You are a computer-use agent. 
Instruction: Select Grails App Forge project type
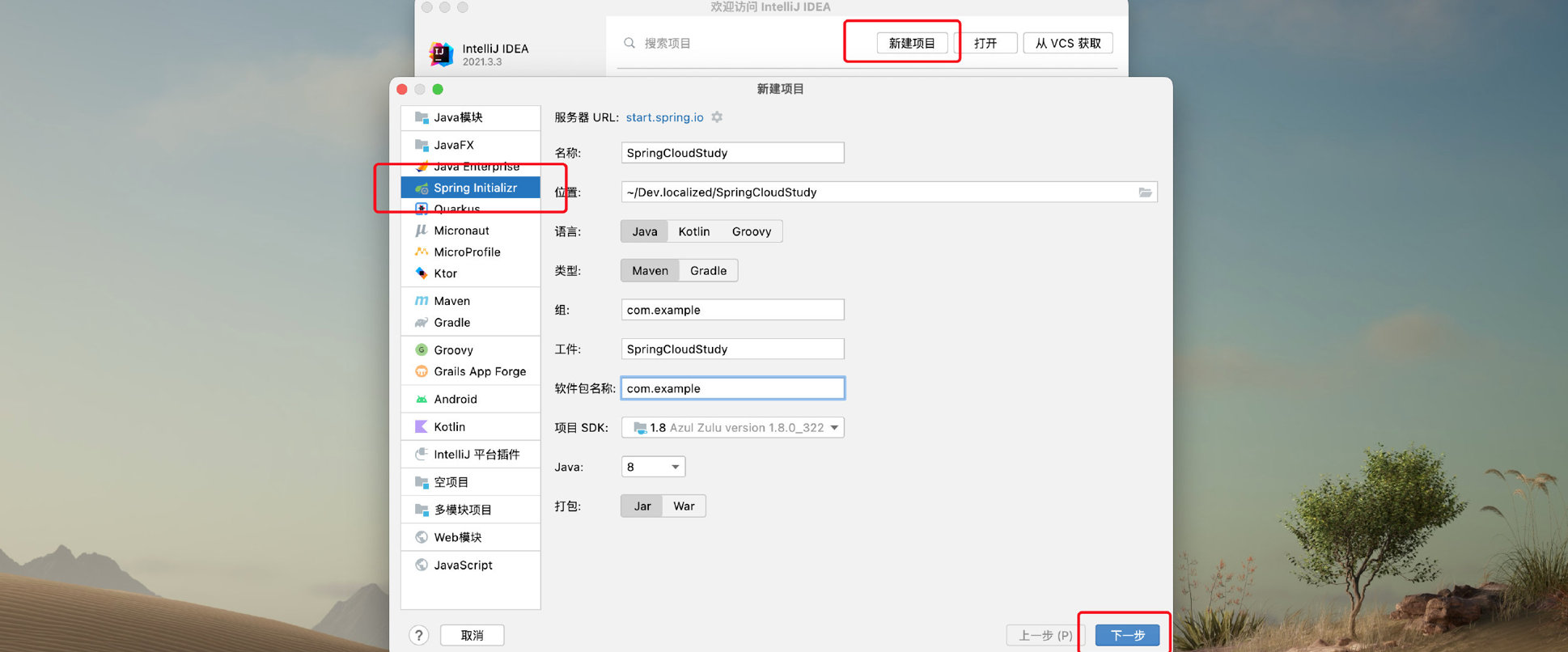[471, 371]
